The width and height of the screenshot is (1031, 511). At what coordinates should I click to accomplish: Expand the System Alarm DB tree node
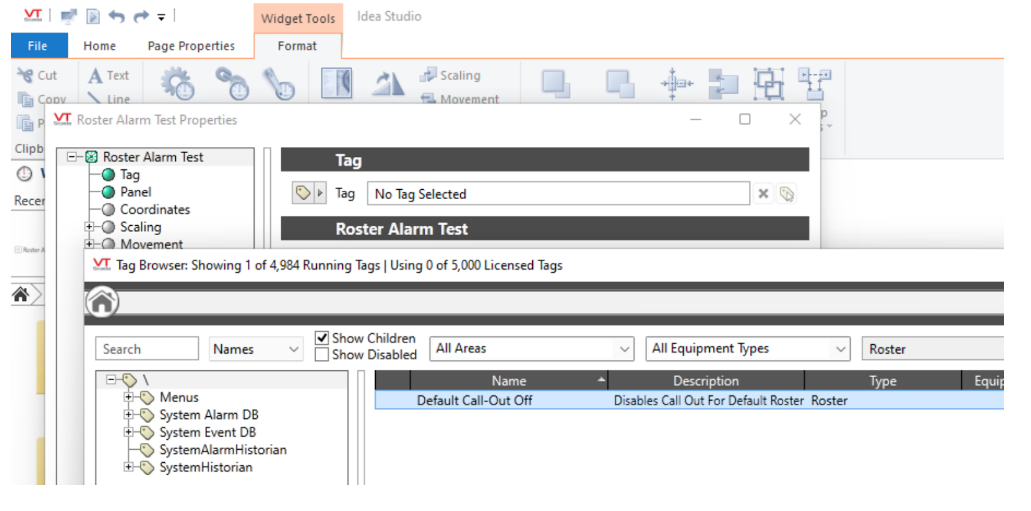[129, 415]
